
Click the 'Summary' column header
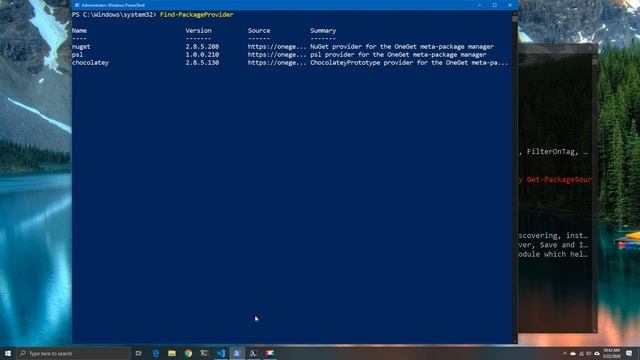[x=323, y=31]
